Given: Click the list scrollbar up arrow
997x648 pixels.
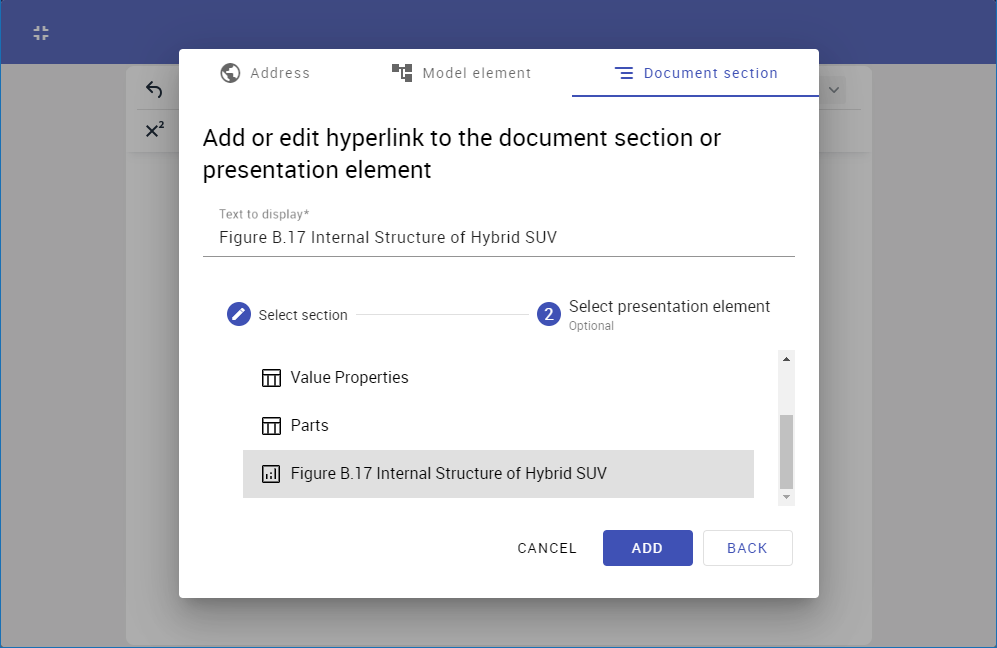Looking at the screenshot, I should pyautogui.click(x=786, y=360).
